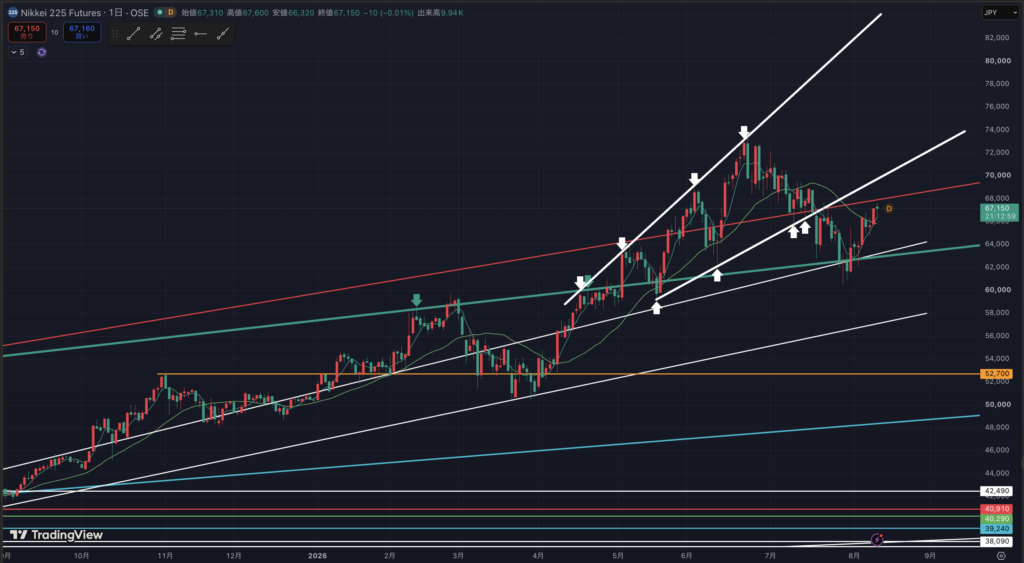
Task: Click the 5月 time axis label
Action: 618,556
